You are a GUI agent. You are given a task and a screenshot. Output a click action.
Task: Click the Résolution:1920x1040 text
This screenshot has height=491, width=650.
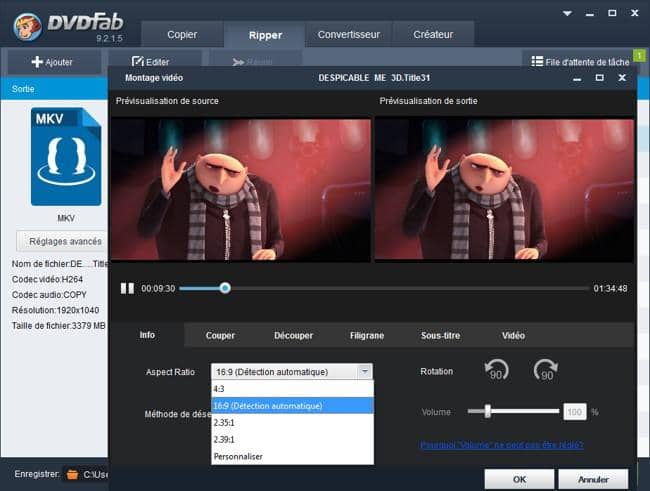point(55,310)
